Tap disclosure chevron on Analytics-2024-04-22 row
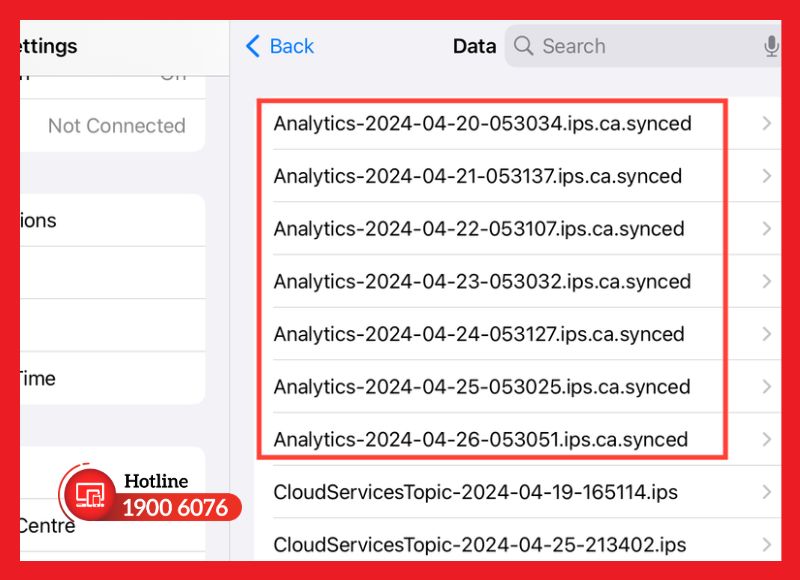Viewport: 800px width, 580px height. point(765,229)
